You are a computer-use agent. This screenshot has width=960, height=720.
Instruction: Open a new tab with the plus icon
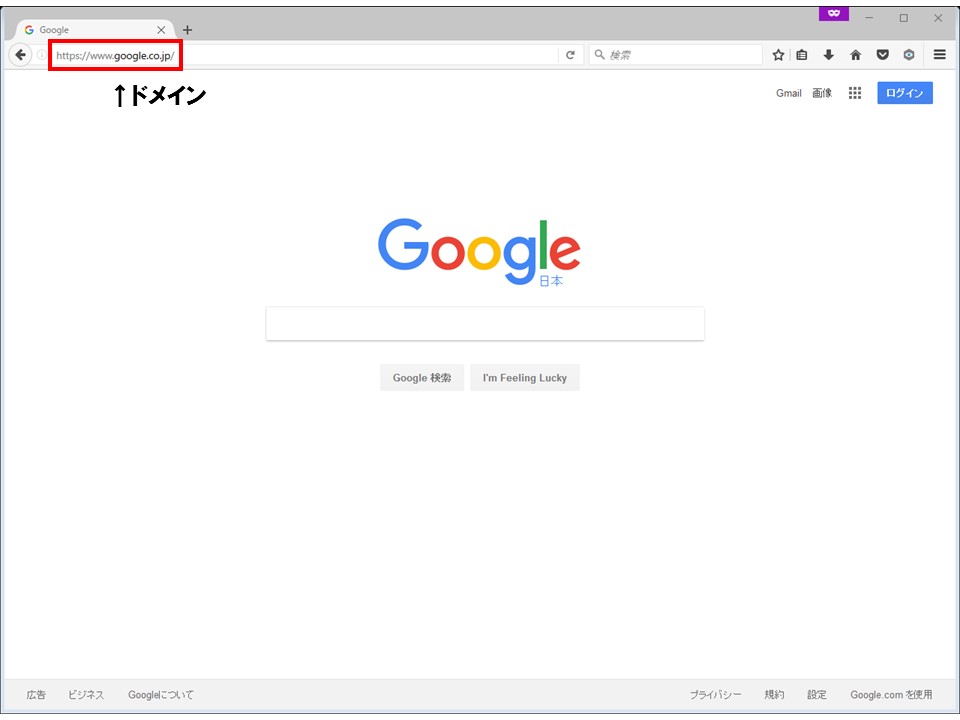tap(187, 30)
